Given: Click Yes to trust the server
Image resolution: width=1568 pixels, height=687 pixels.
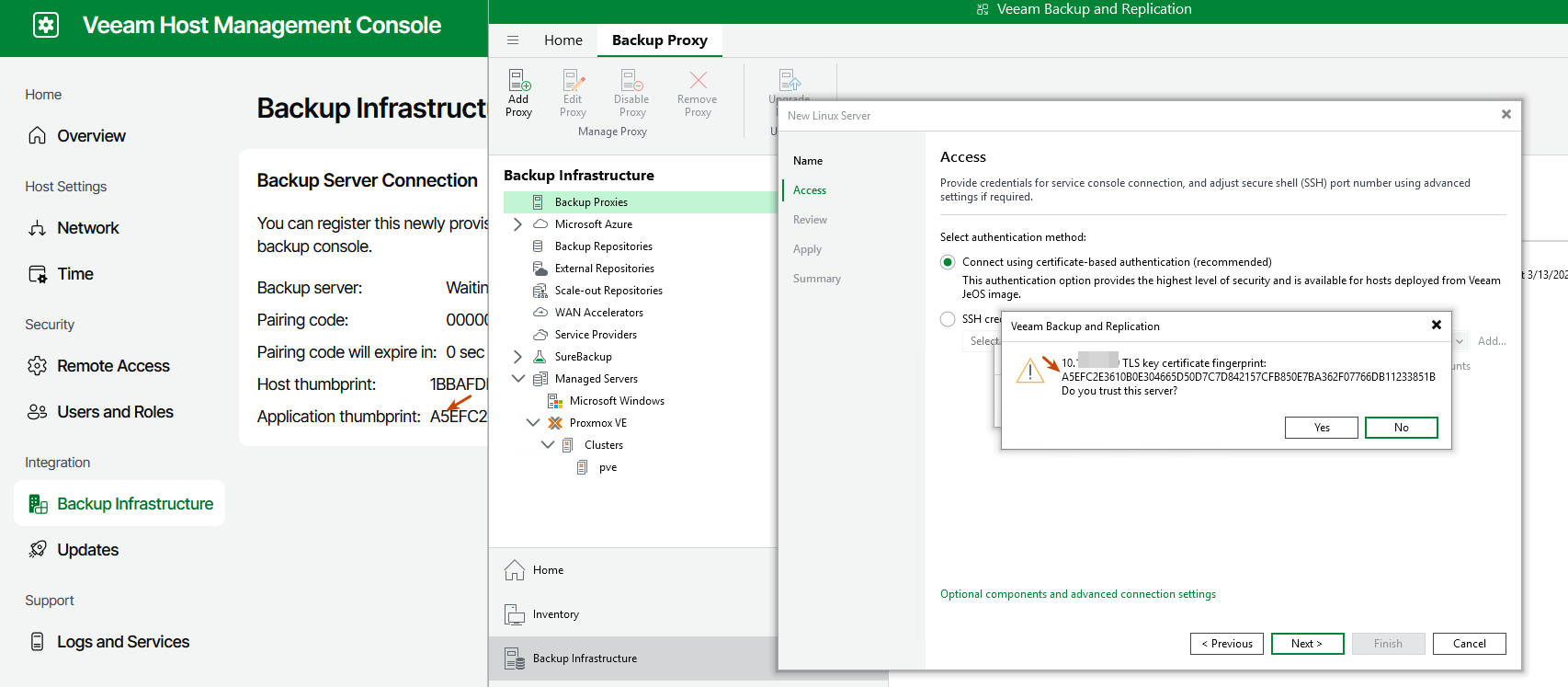Looking at the screenshot, I should click(1322, 428).
